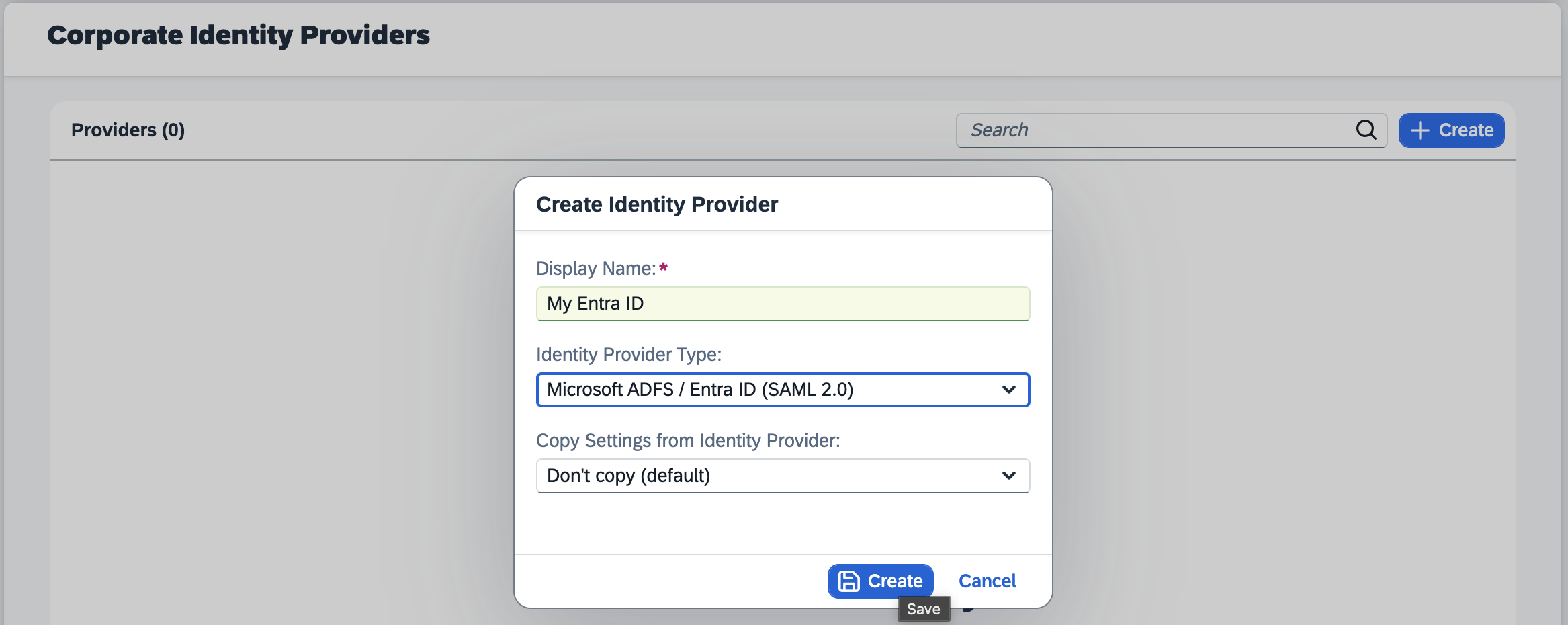1568x625 pixels.
Task: Click the red required asterisk by Display Name
Action: 663,268
